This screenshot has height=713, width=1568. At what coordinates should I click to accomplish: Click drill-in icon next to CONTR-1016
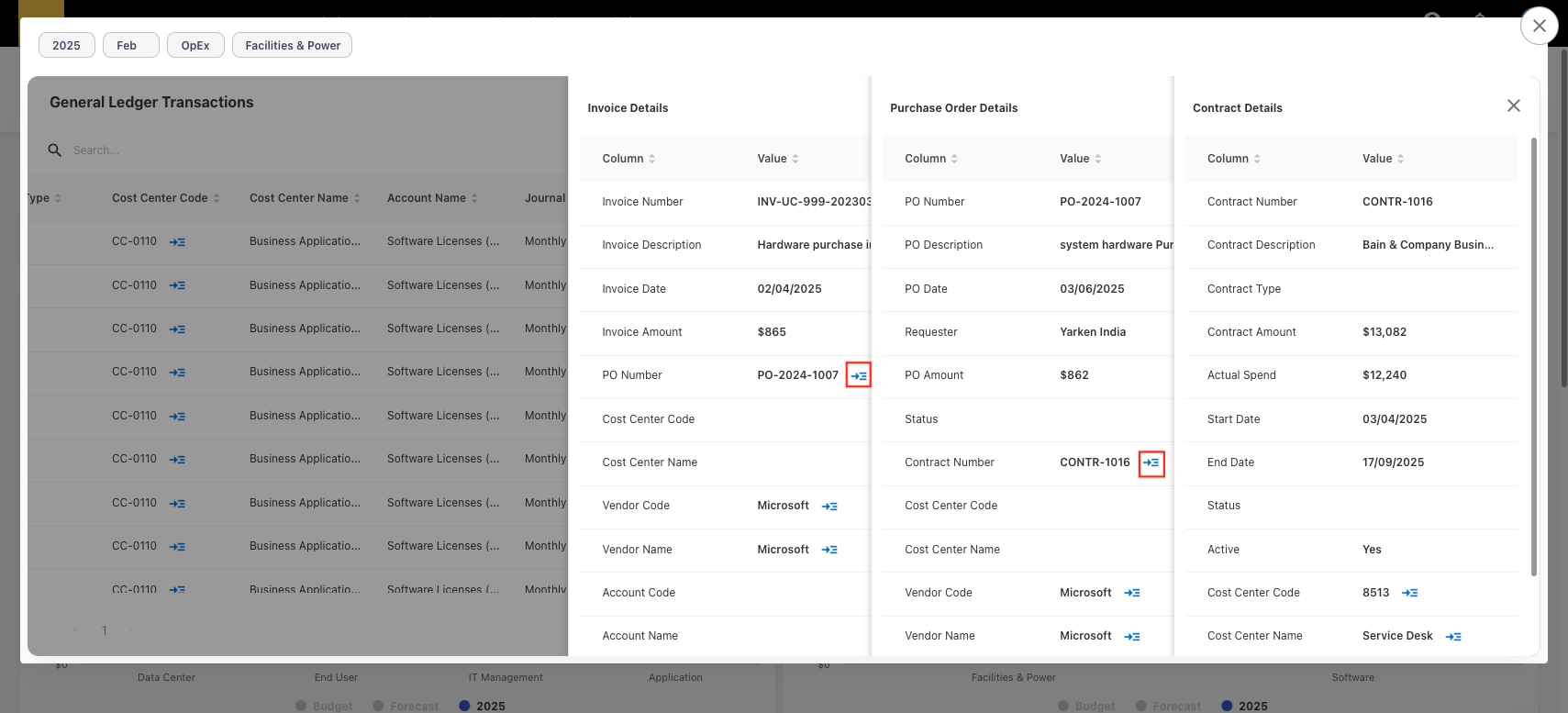1151,462
